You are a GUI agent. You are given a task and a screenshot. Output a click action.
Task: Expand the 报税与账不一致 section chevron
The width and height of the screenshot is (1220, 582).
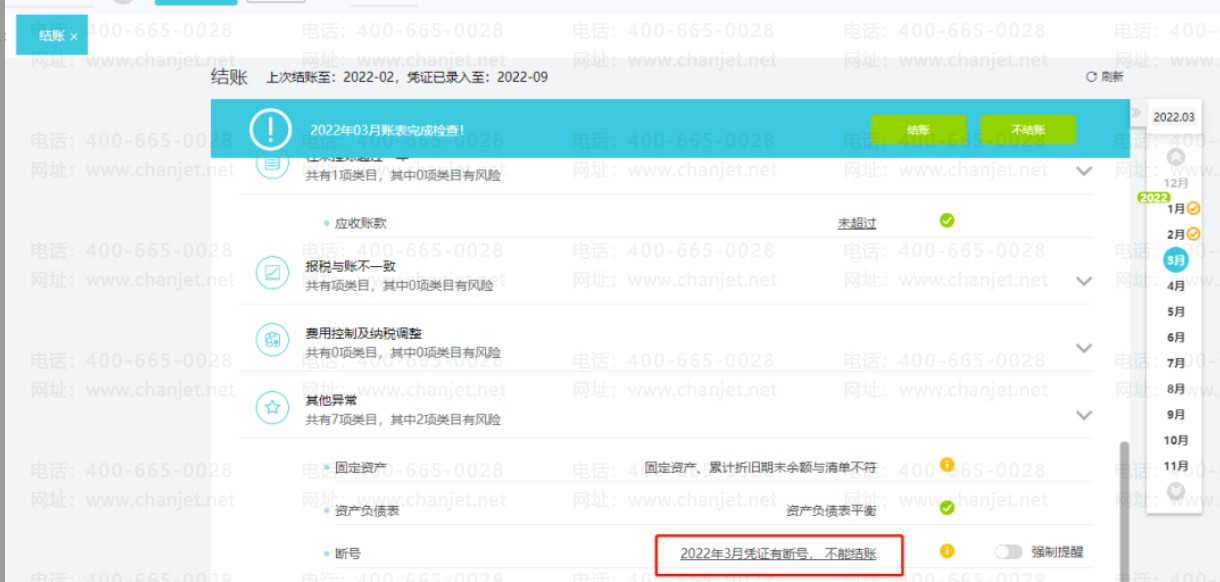(x=1084, y=281)
